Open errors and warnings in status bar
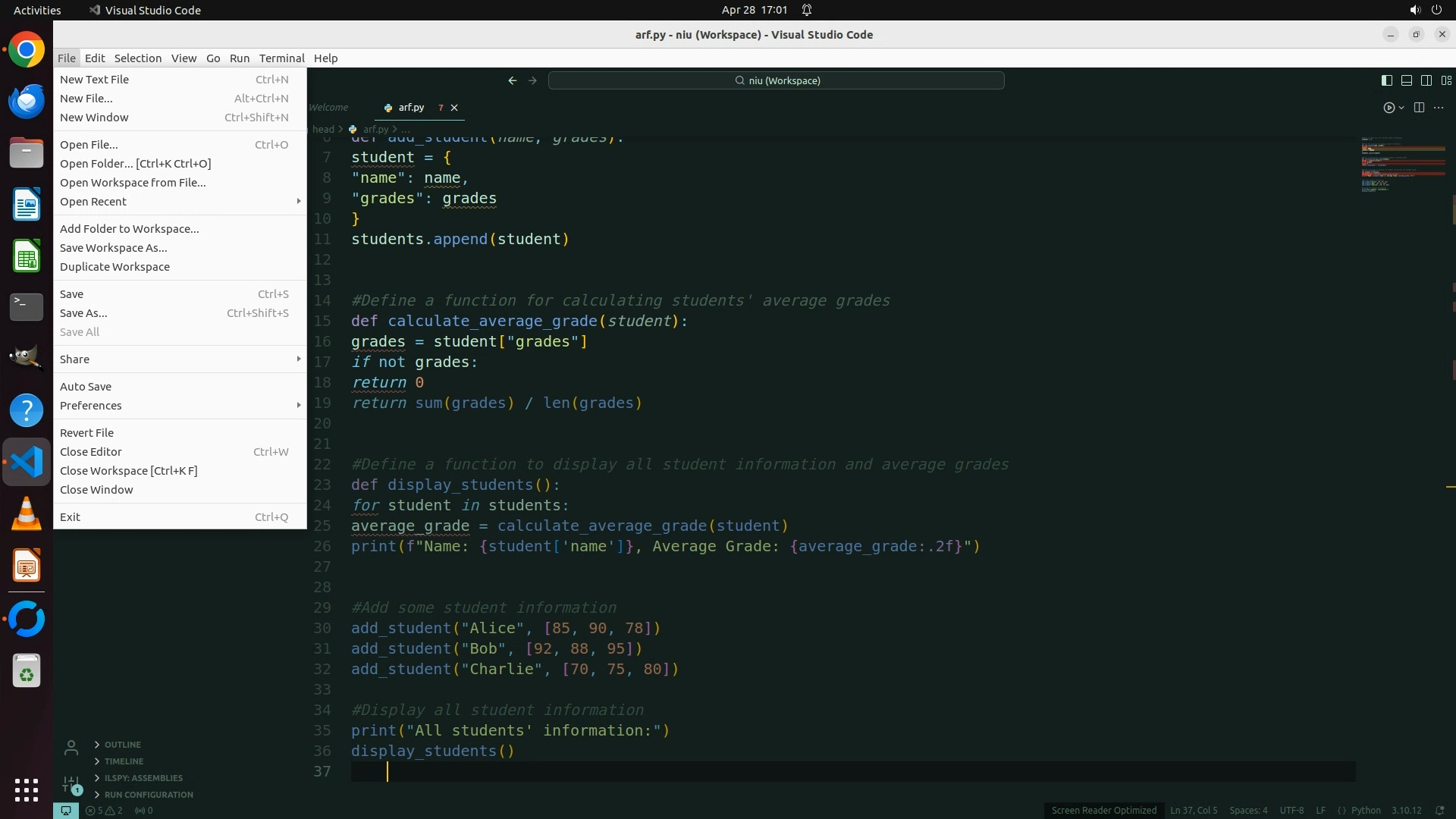The height and width of the screenshot is (819, 1456). (104, 811)
